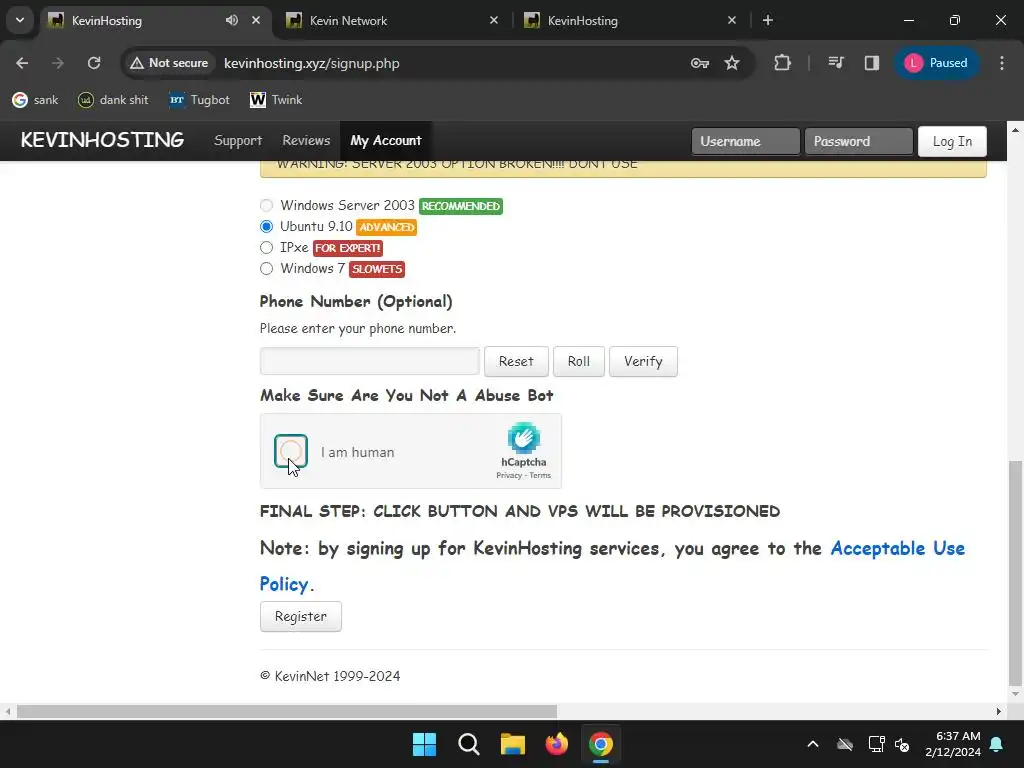Click the Log In button
Screen dimensions: 1024x768
952,142
